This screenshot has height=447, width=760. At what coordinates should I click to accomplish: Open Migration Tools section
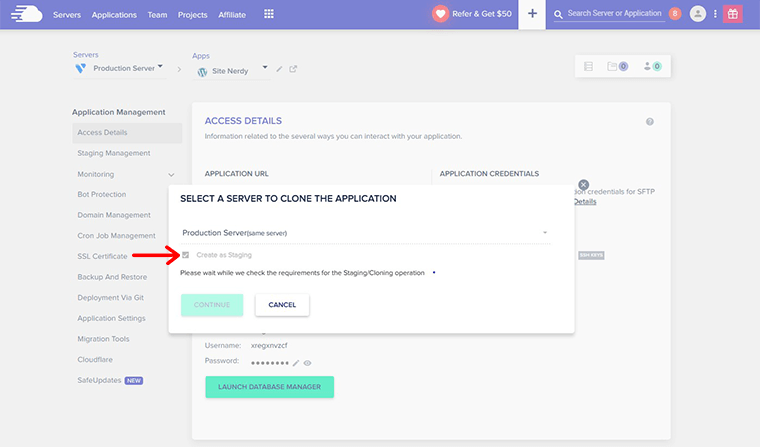pyautogui.click(x=103, y=339)
